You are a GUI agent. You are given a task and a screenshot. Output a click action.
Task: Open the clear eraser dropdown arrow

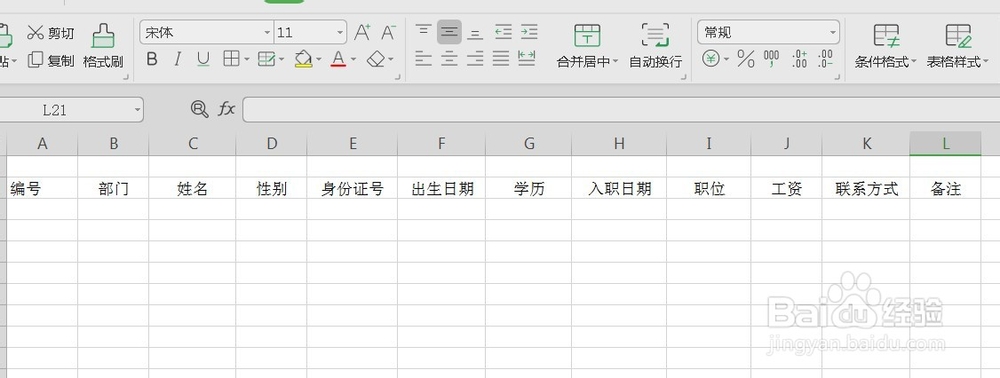(x=391, y=60)
